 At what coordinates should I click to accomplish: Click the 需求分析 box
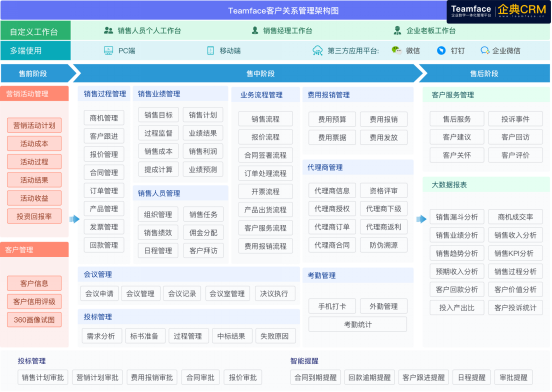click(x=101, y=336)
